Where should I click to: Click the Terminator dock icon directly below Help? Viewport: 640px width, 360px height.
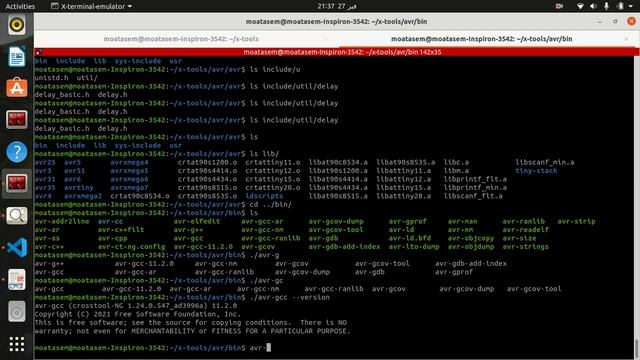[x=16, y=184]
